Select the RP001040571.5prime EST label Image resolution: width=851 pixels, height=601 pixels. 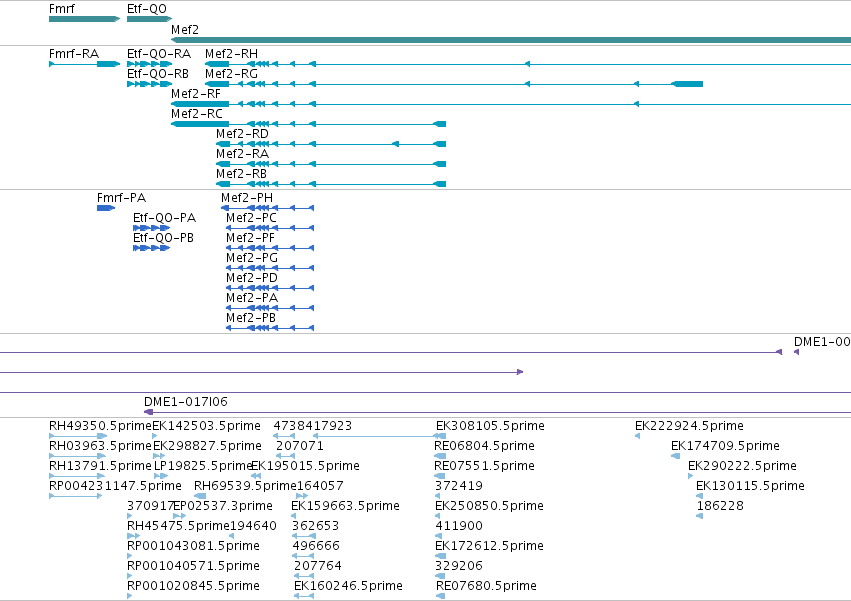coord(193,567)
